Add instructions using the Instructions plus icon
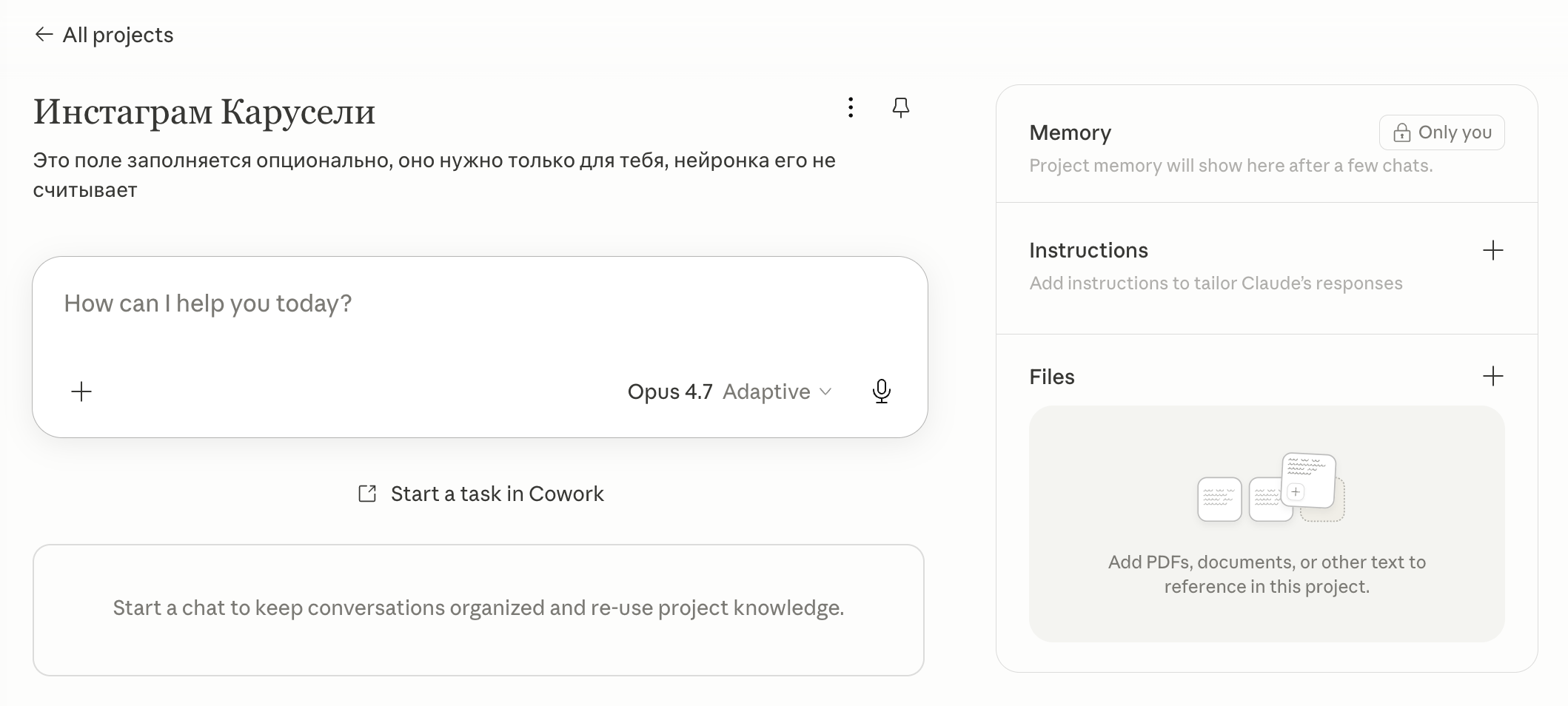The height and width of the screenshot is (706, 1568). (1492, 250)
